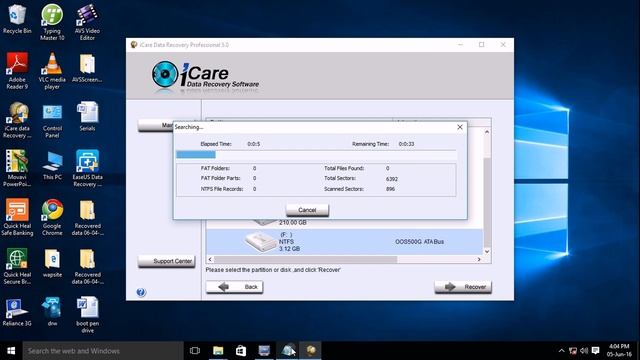Select the F: NTFS 3.12 GB partition row
This screenshot has height=360, width=640.
[x=344, y=242]
